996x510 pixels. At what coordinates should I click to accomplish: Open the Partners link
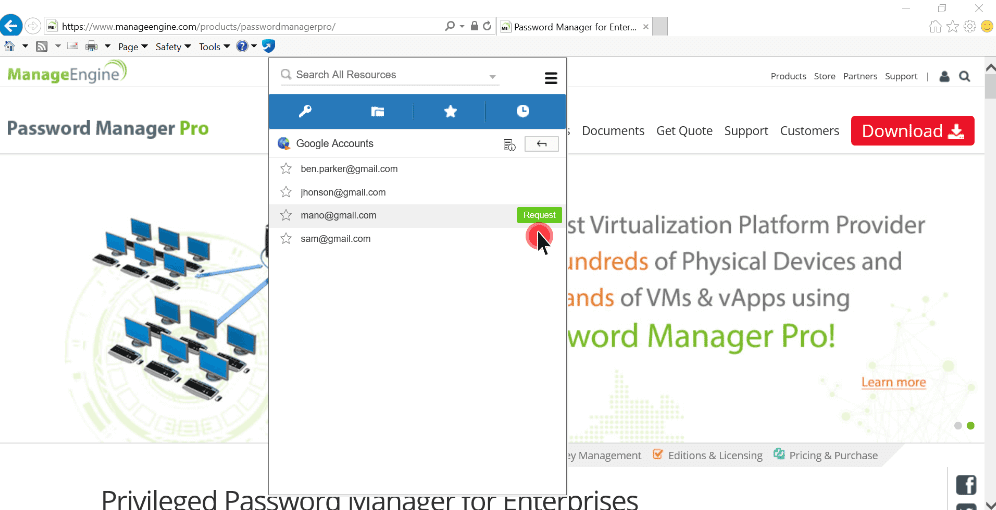[860, 76]
